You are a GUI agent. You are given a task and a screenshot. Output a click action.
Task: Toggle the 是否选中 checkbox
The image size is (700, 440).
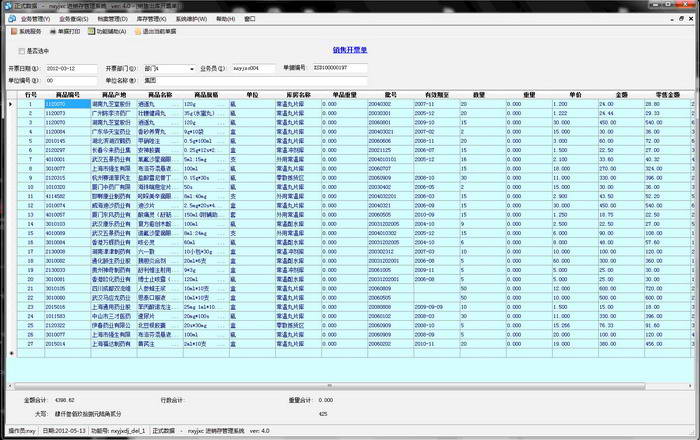[21, 51]
